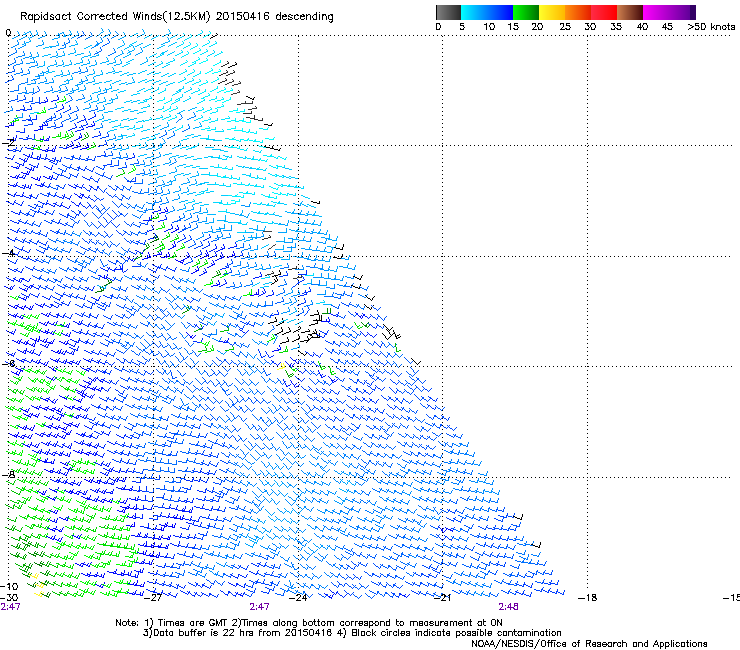This screenshot has height=650, width=740.
Task: Click the 'Data buffer is 22 hrs' note line
Action: (352, 633)
